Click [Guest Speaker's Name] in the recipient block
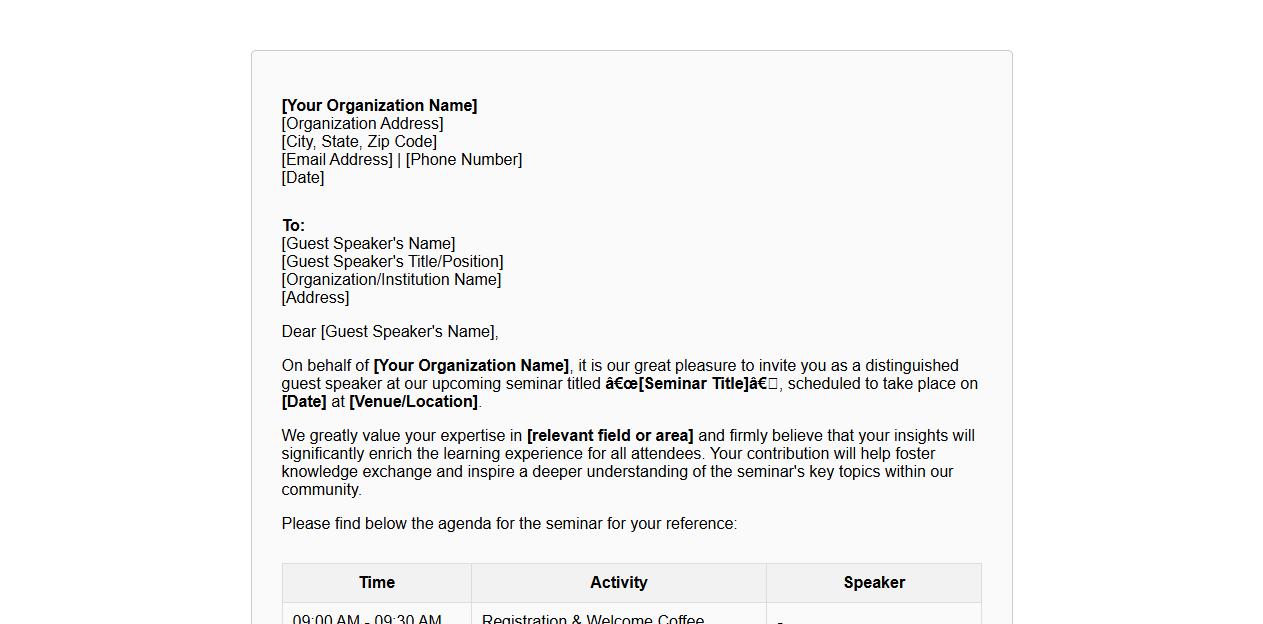Image resolution: width=1263 pixels, height=624 pixels. coord(368,244)
